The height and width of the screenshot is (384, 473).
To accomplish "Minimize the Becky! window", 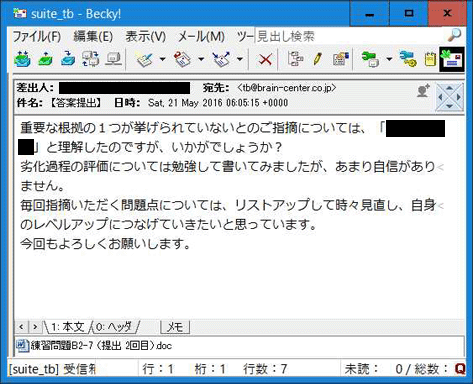I will [x=369, y=14].
